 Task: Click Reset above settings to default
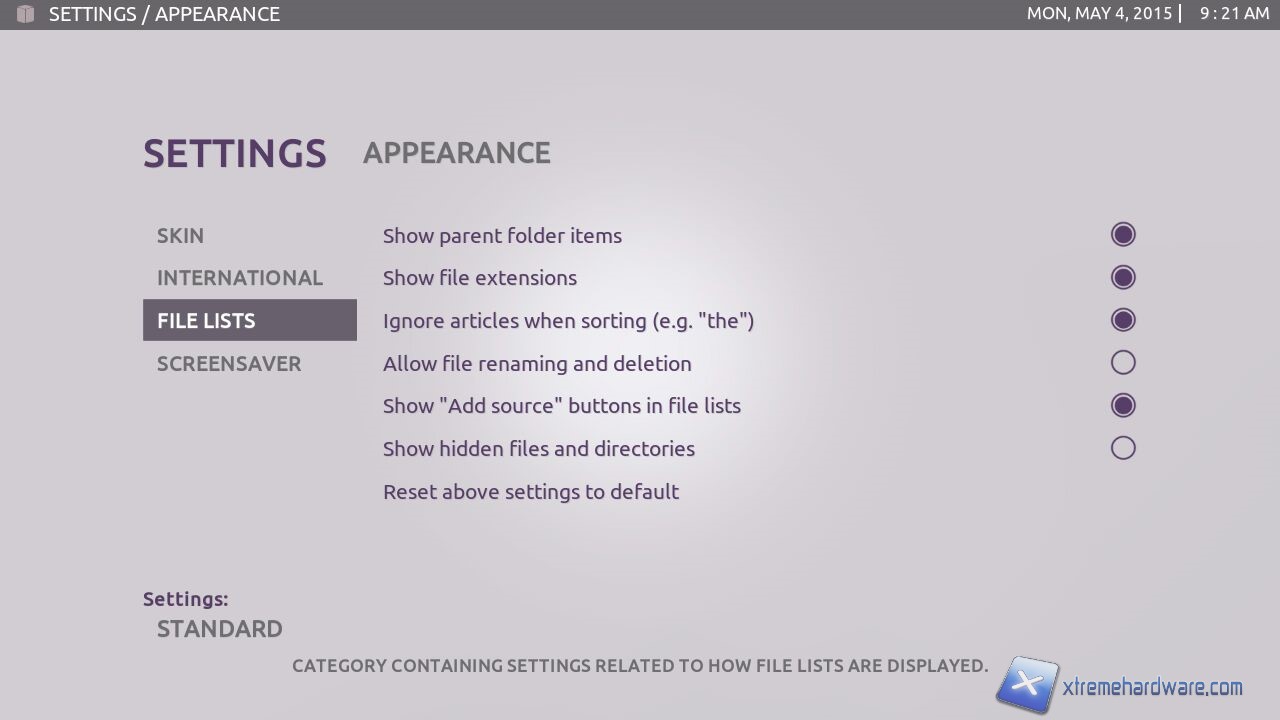point(531,492)
